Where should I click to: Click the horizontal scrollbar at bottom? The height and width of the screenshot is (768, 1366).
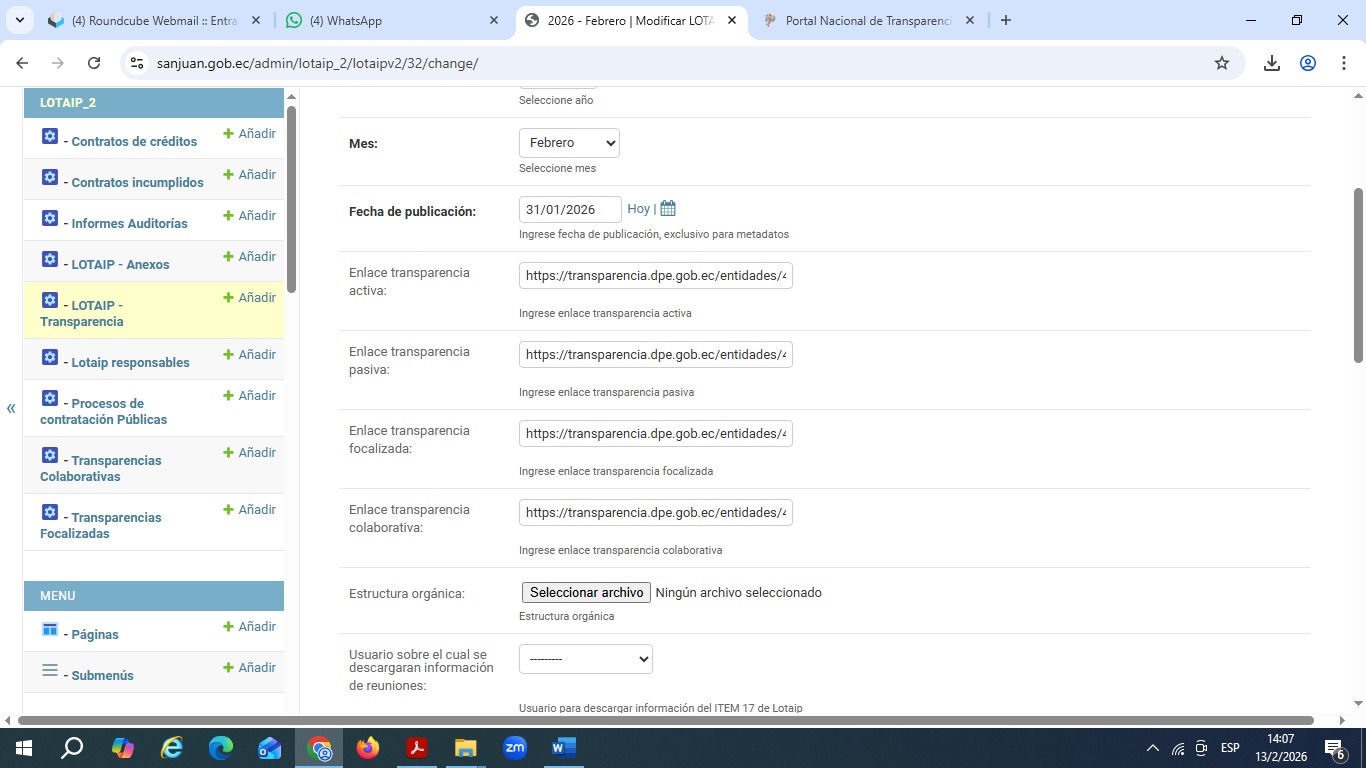(665, 720)
